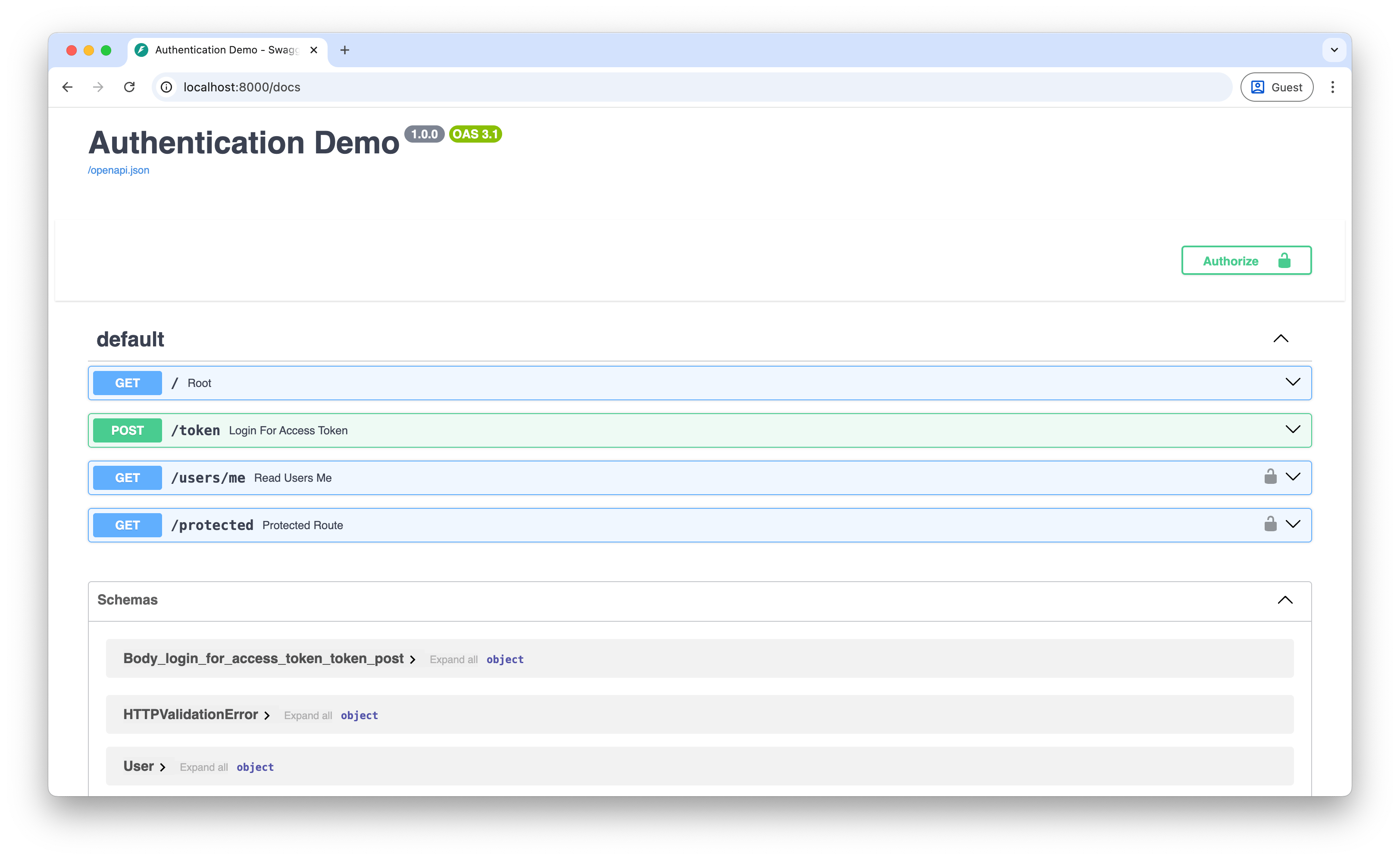Screen dimensions: 1400x860
Task: Collapse the default endpoints section
Action: [x=1281, y=339]
